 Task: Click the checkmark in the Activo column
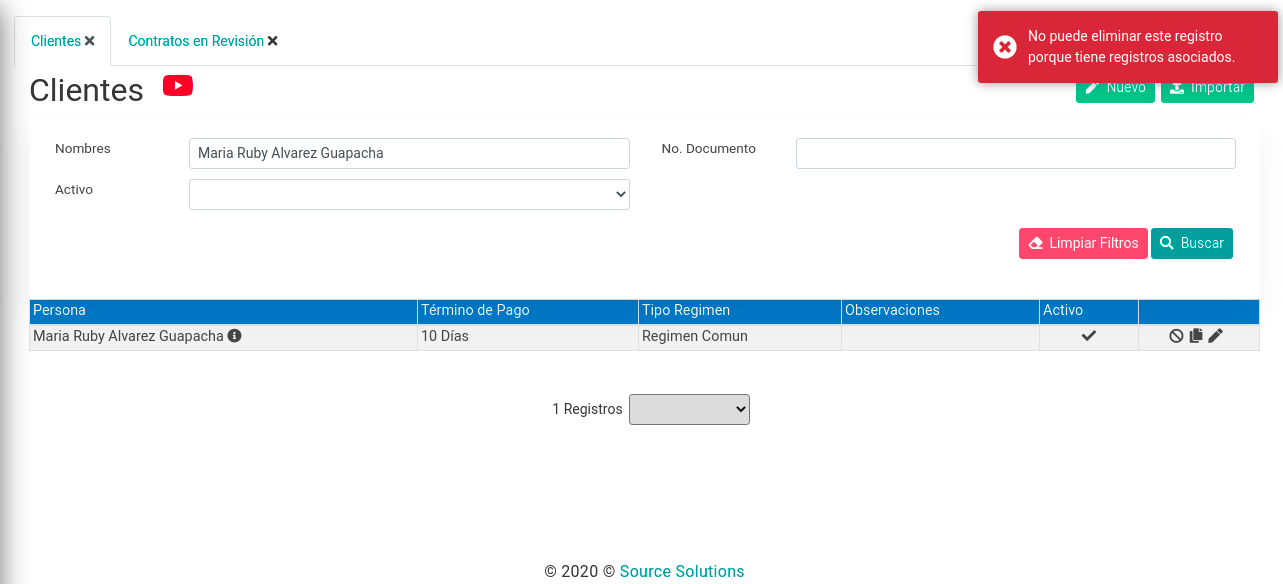pos(1089,336)
